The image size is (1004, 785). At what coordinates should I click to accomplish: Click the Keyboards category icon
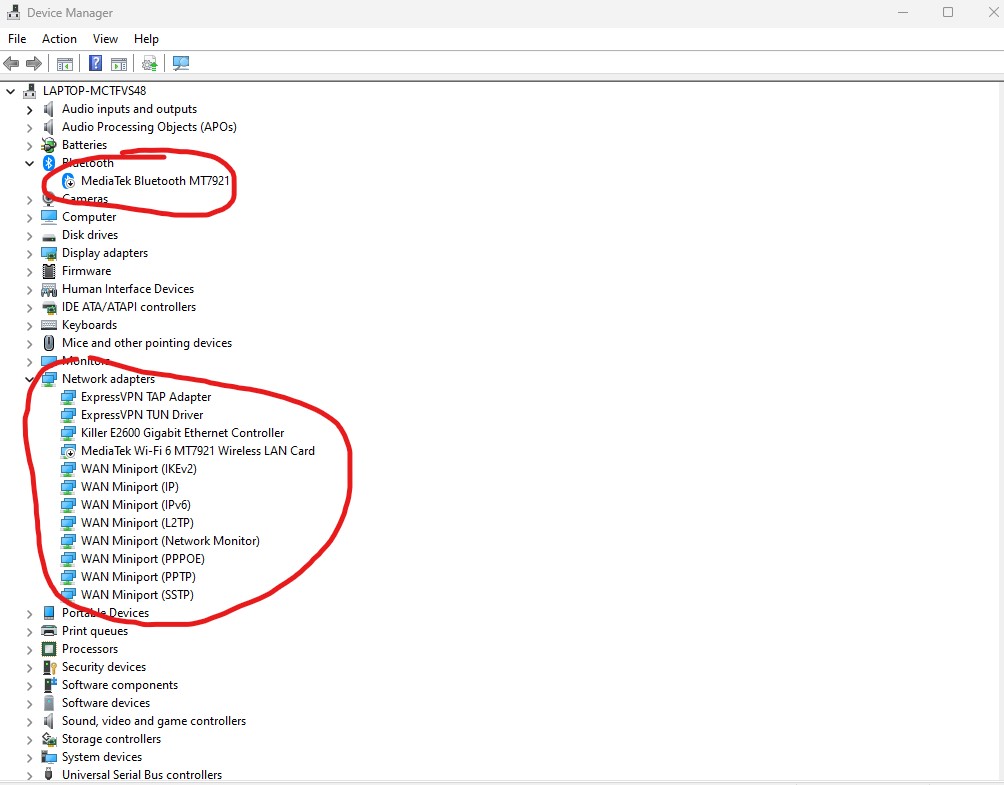(49, 325)
